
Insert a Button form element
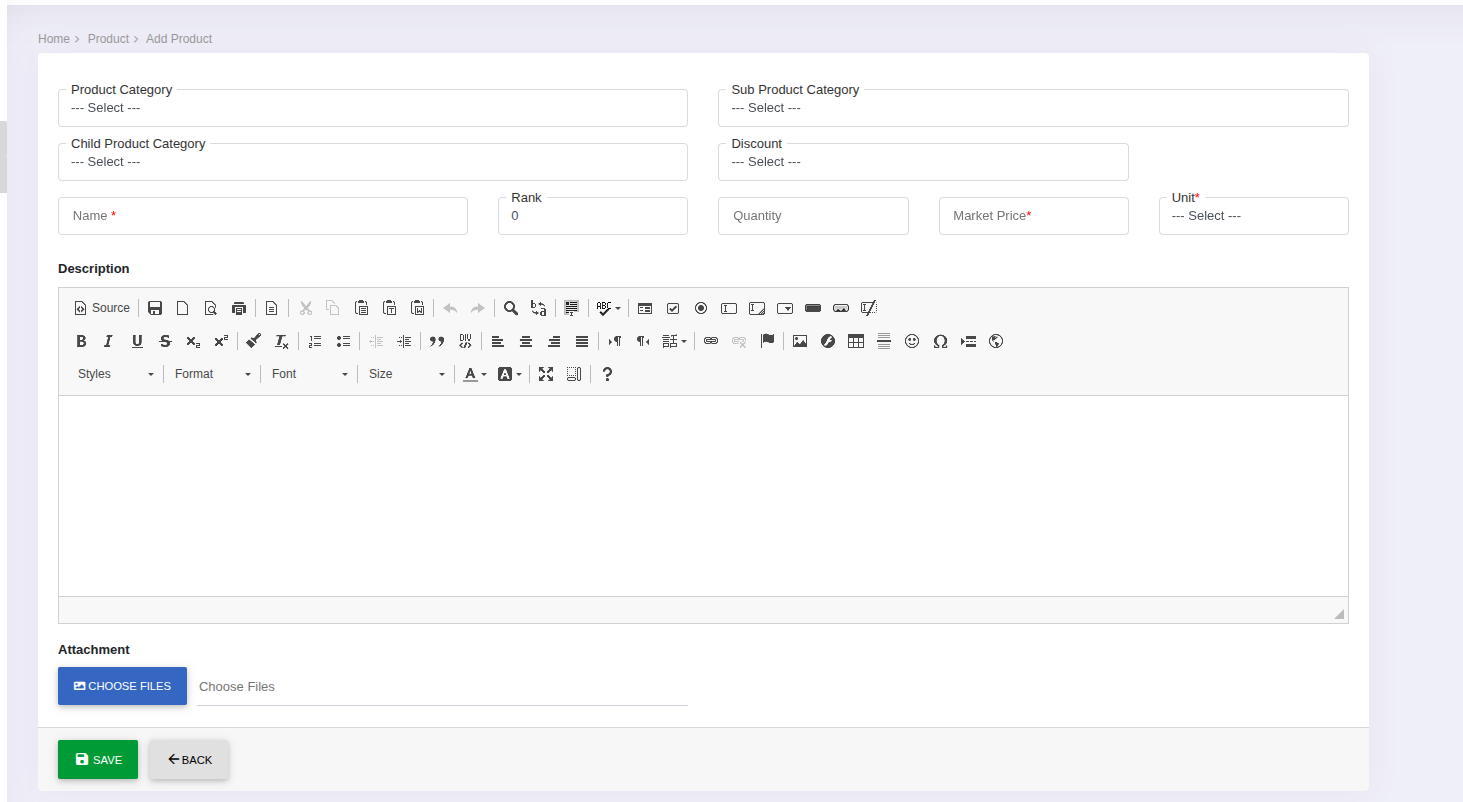pyautogui.click(x=813, y=308)
